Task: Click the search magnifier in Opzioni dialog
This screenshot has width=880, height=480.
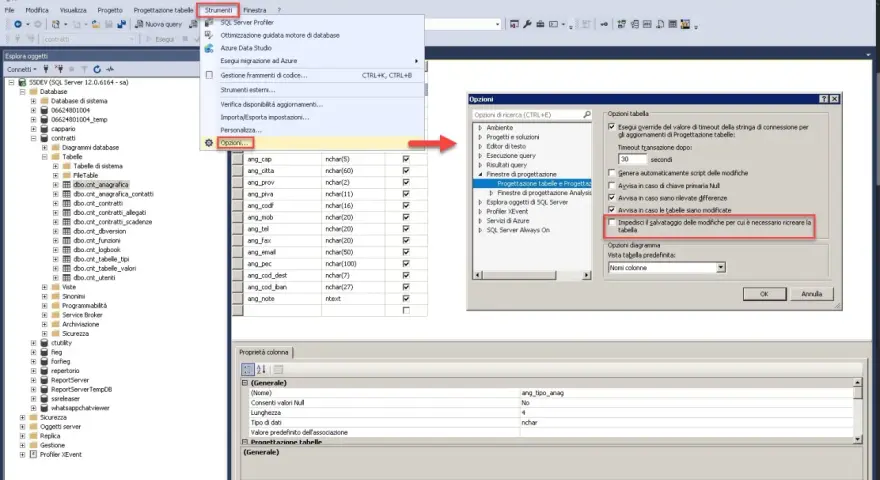Action: pos(587,115)
